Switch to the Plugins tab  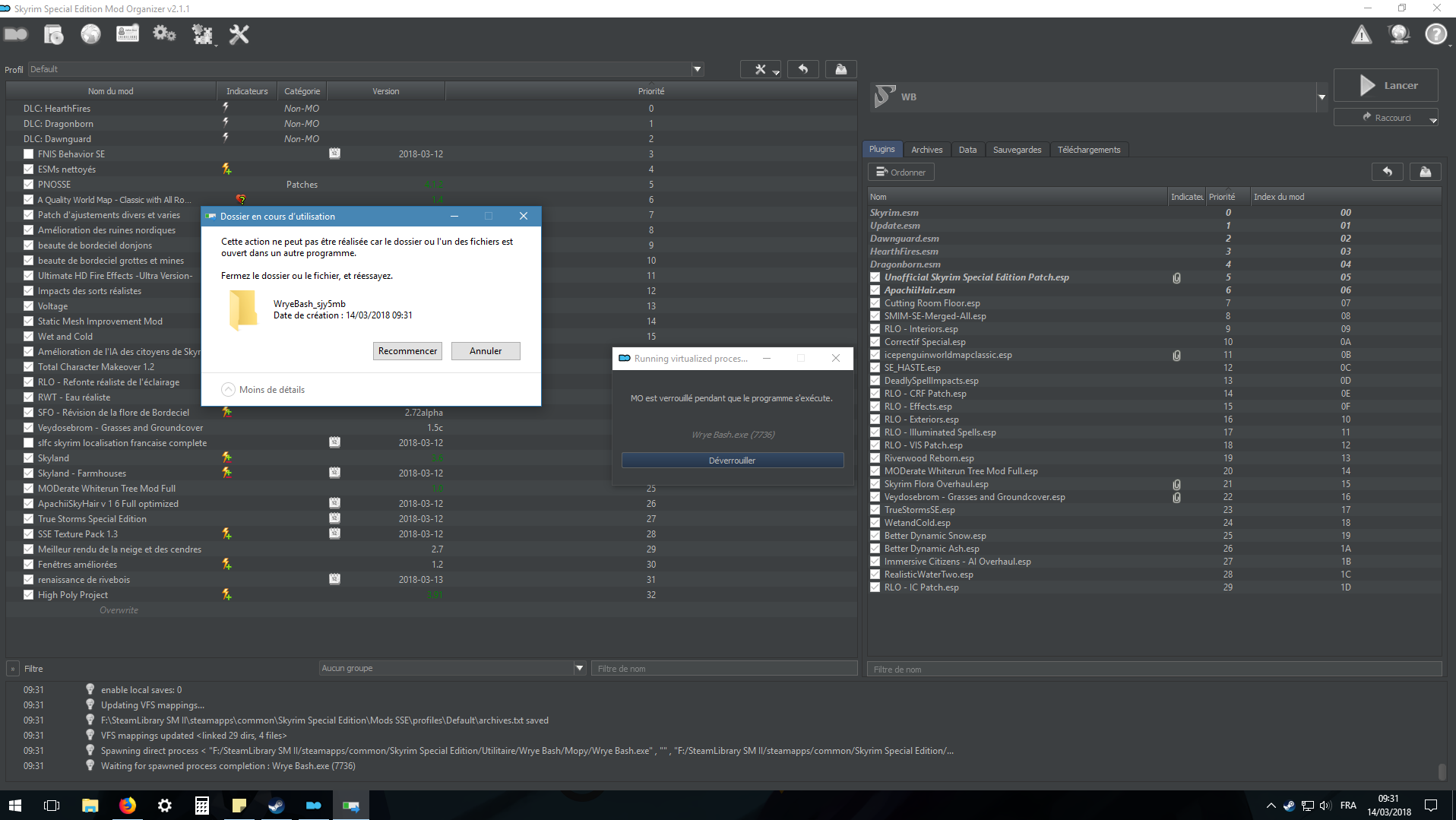[x=882, y=149]
